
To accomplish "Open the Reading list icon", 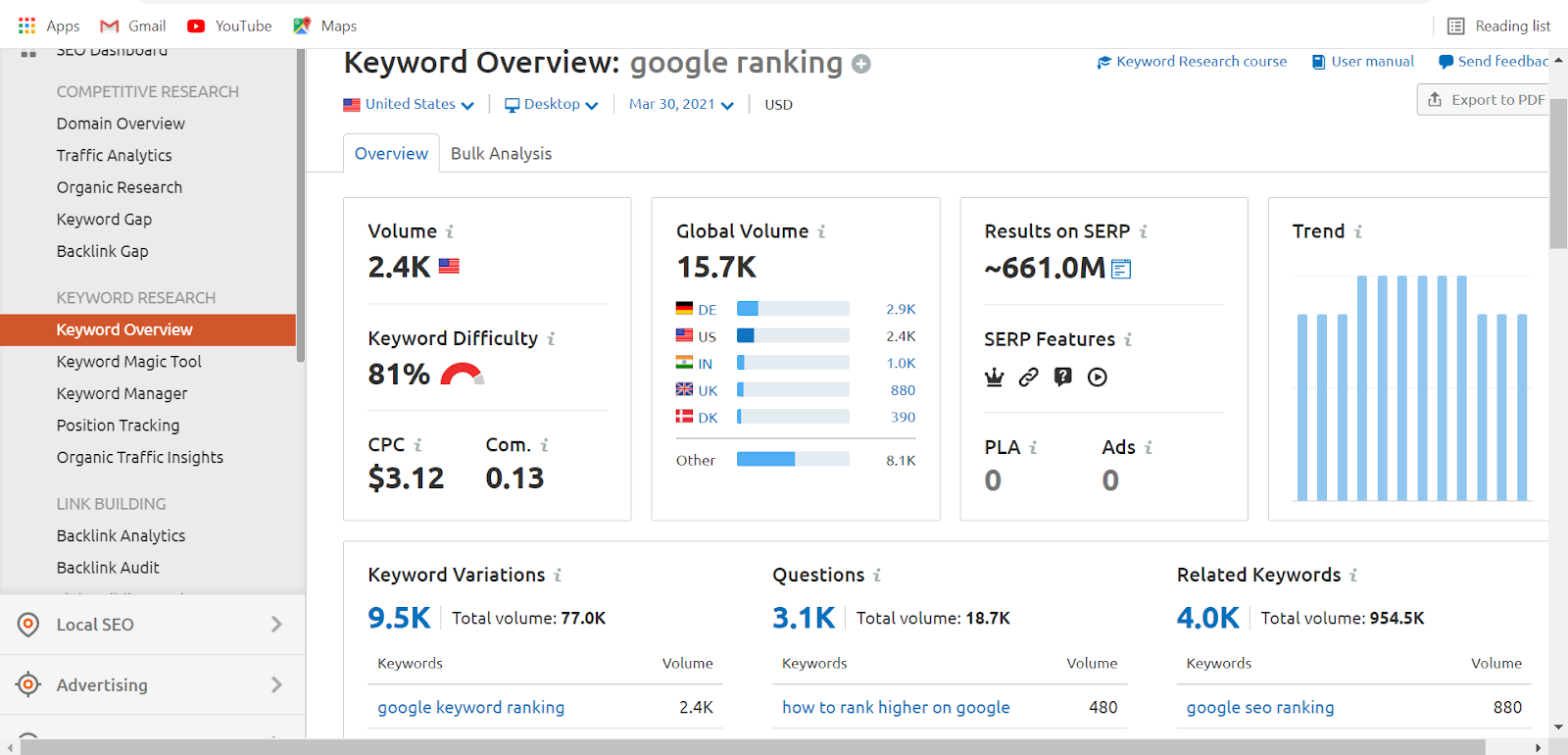I will [x=1456, y=26].
